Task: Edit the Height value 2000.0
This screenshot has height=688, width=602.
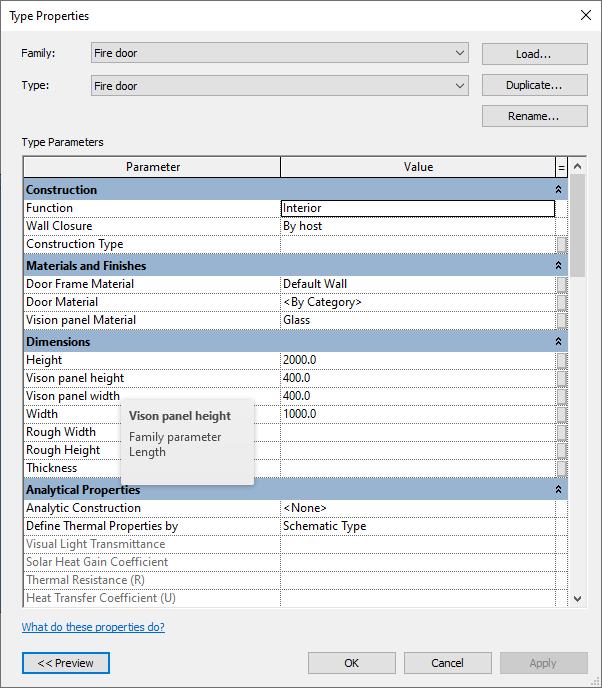Action: tap(418, 360)
